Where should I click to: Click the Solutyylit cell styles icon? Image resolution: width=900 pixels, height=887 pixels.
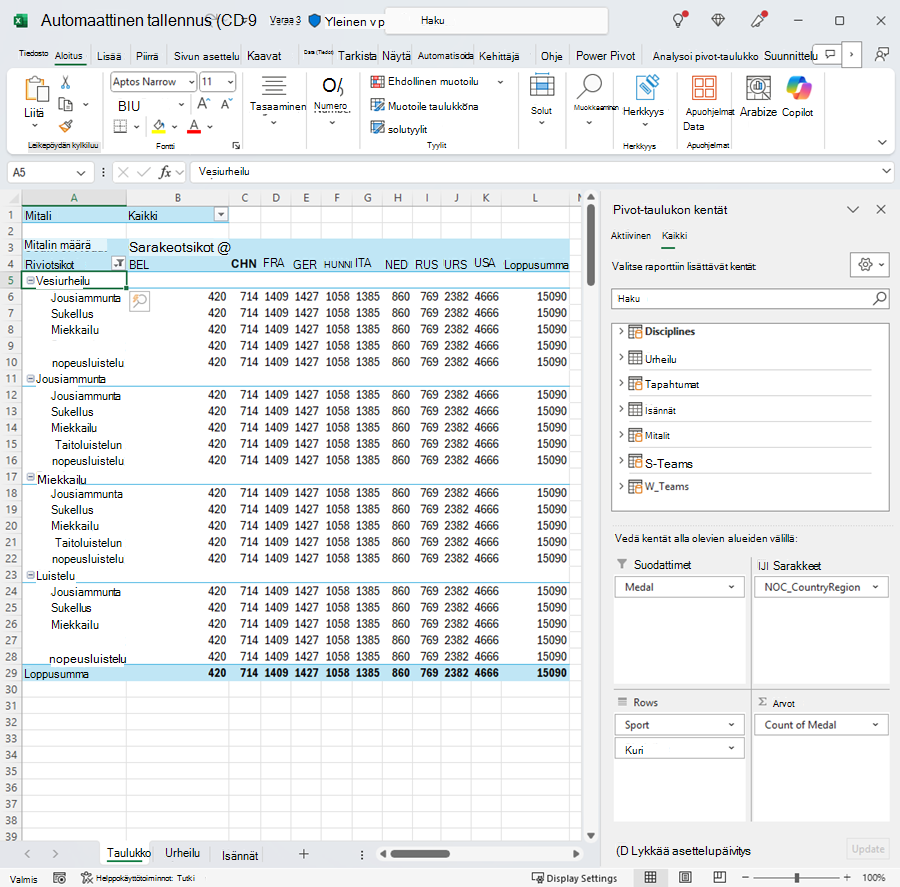pos(377,128)
